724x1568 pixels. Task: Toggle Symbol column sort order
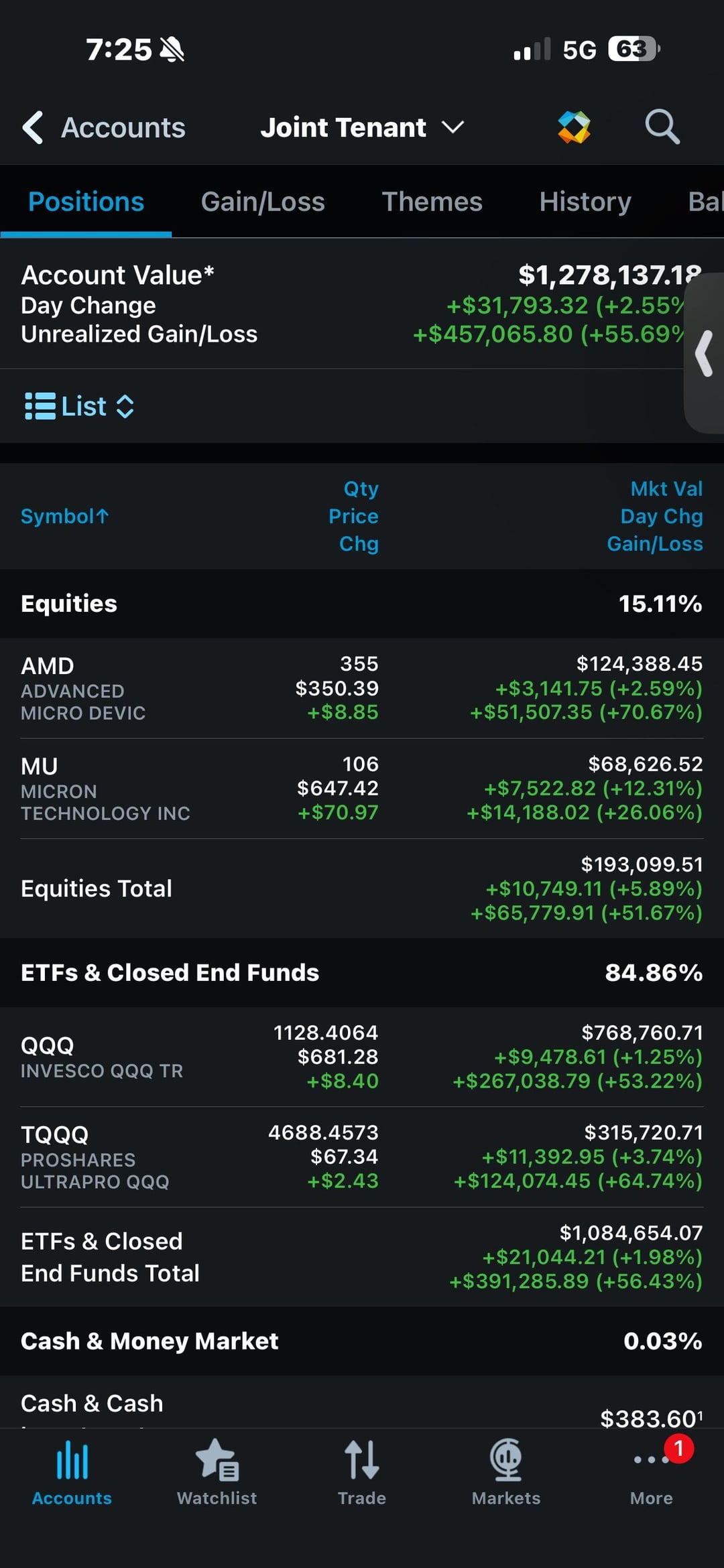click(x=65, y=516)
